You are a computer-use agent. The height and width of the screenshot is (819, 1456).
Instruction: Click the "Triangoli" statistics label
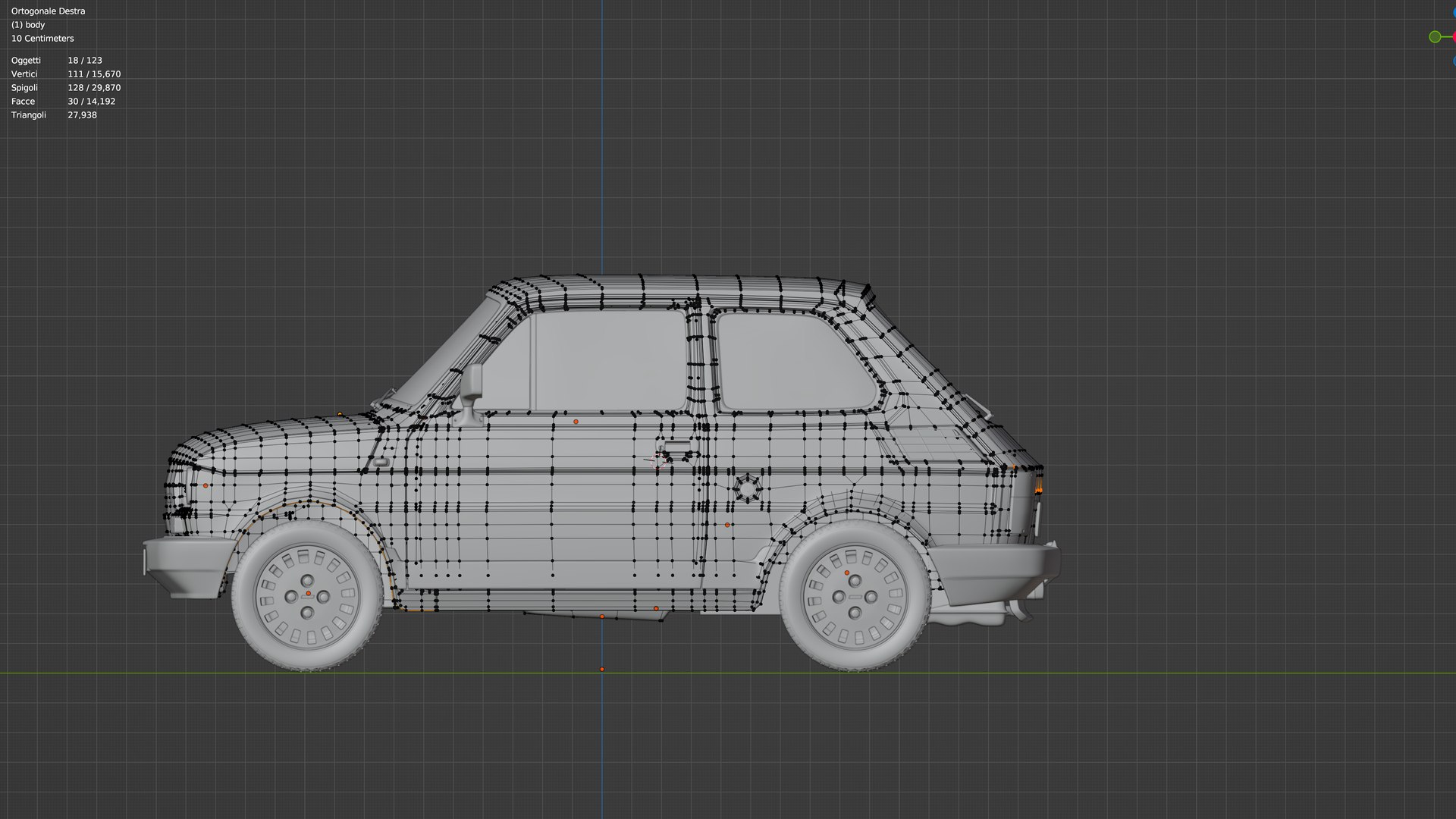click(29, 115)
